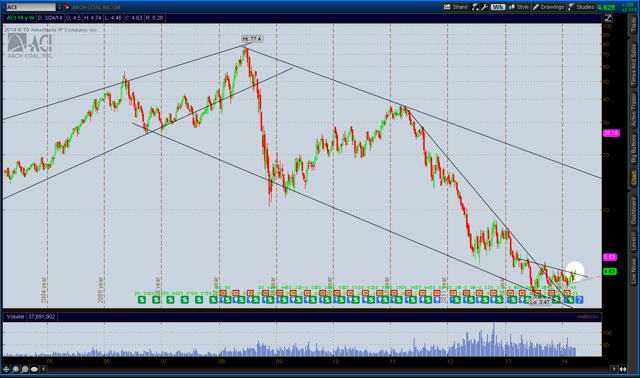Open the Share menu
The height and width of the screenshot is (378, 640).
456,7
